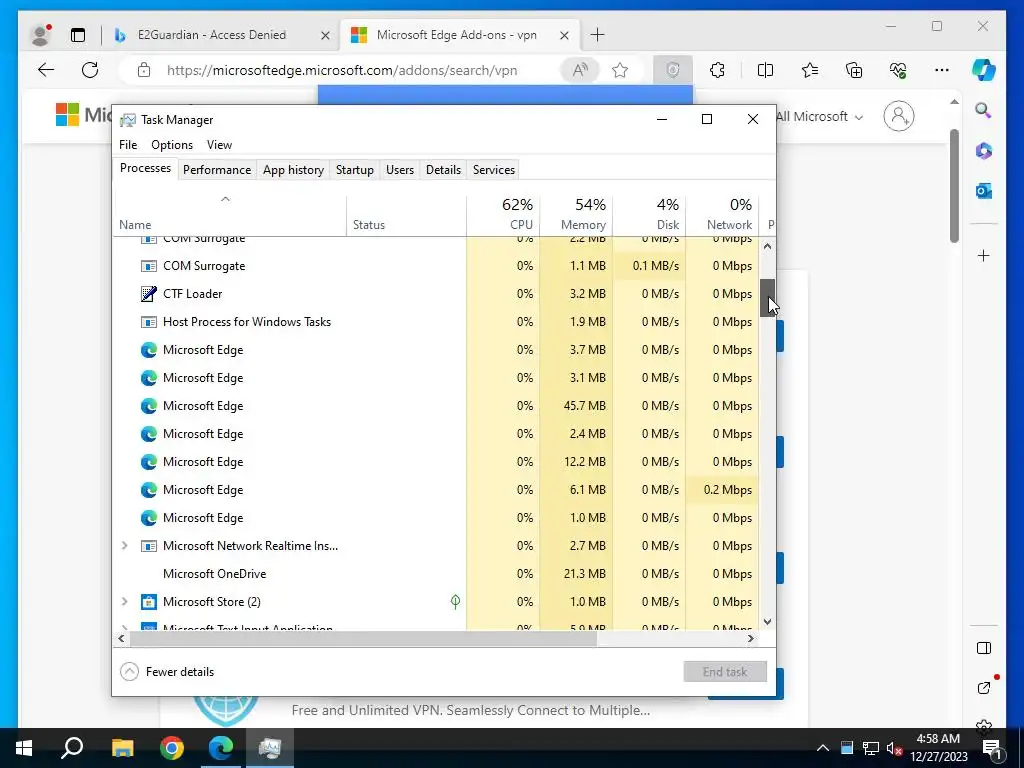Image resolution: width=1024 pixels, height=768 pixels.
Task: Switch to the Services tab
Action: tap(494, 170)
